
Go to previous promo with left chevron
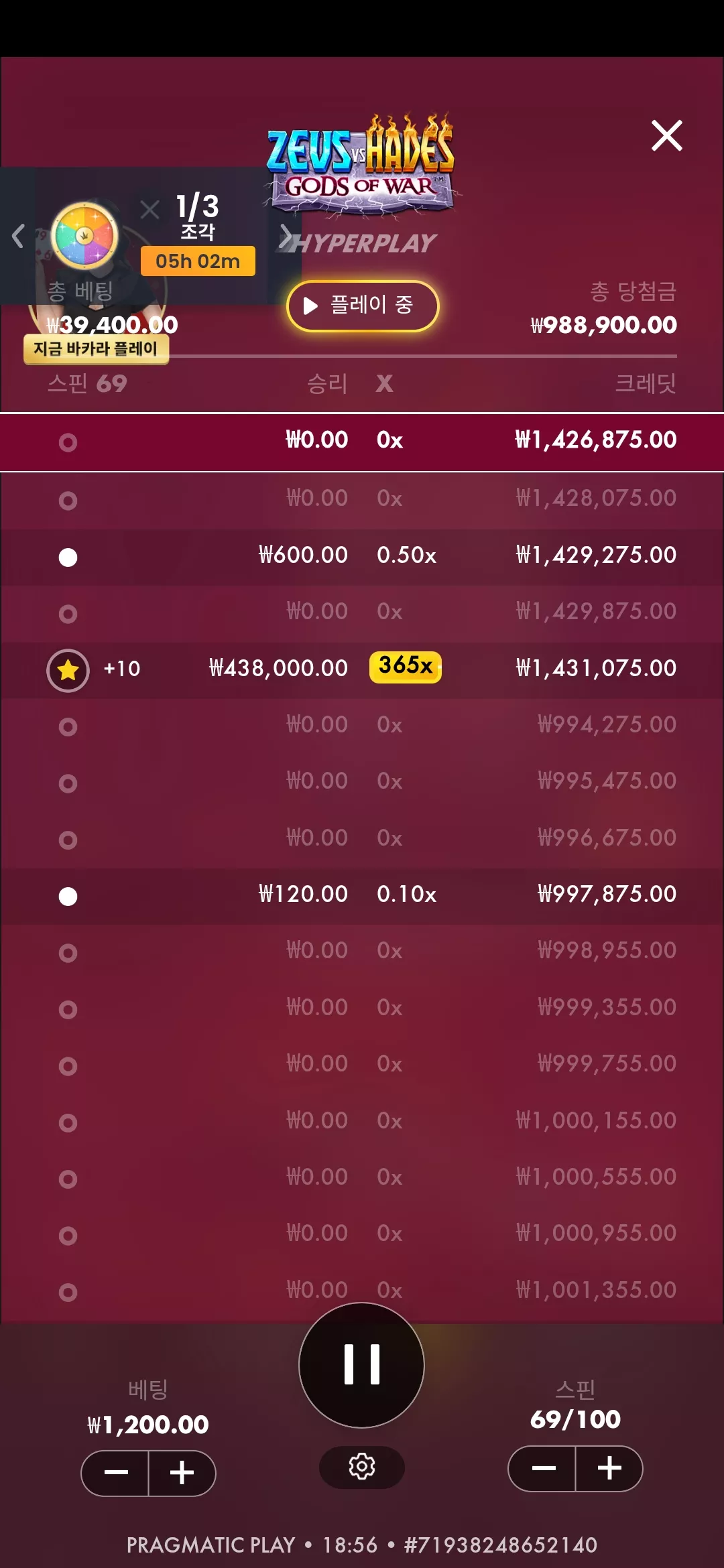[18, 236]
